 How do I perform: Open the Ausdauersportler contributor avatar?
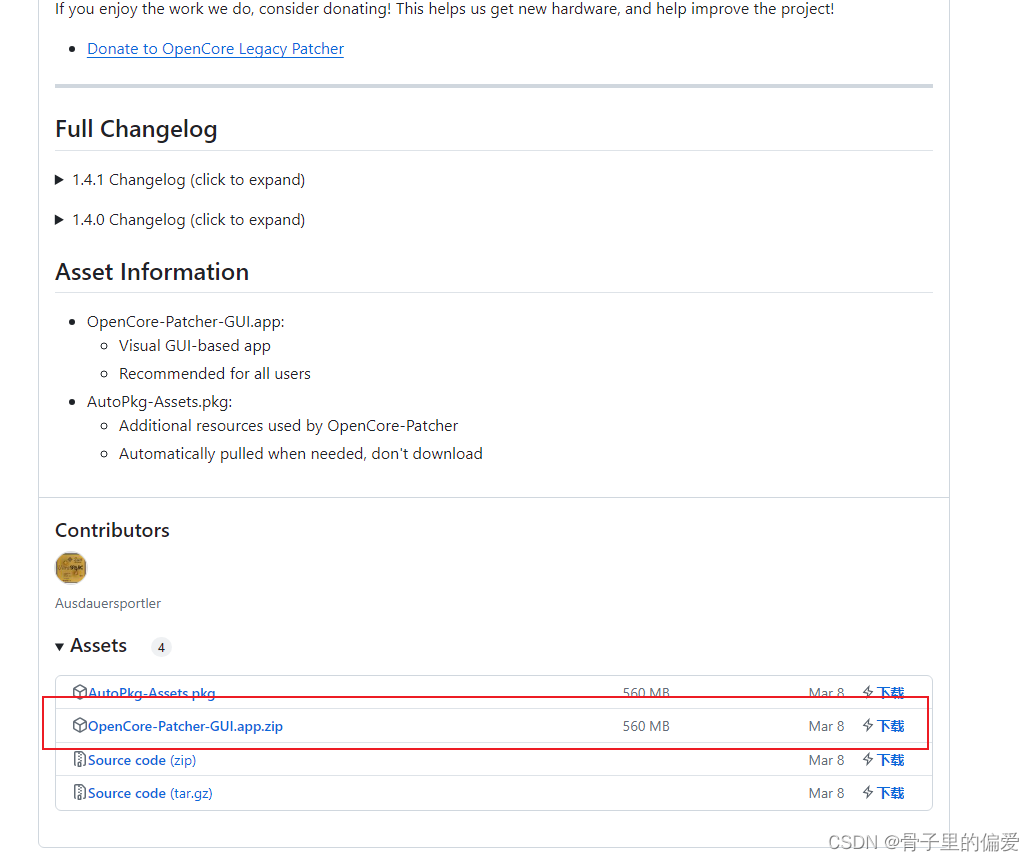click(x=71, y=568)
